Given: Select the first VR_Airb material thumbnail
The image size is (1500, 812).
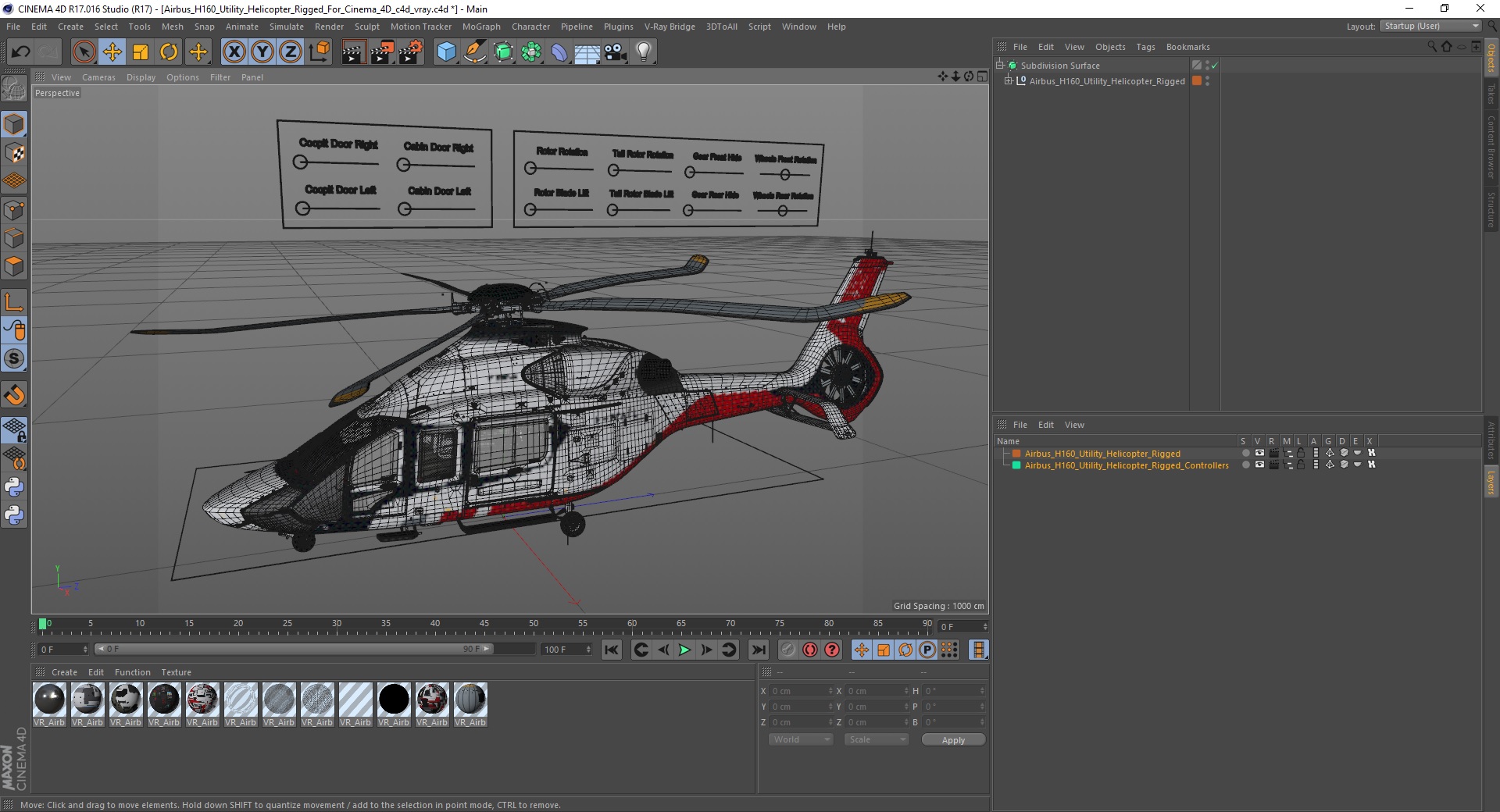Looking at the screenshot, I should (49, 699).
